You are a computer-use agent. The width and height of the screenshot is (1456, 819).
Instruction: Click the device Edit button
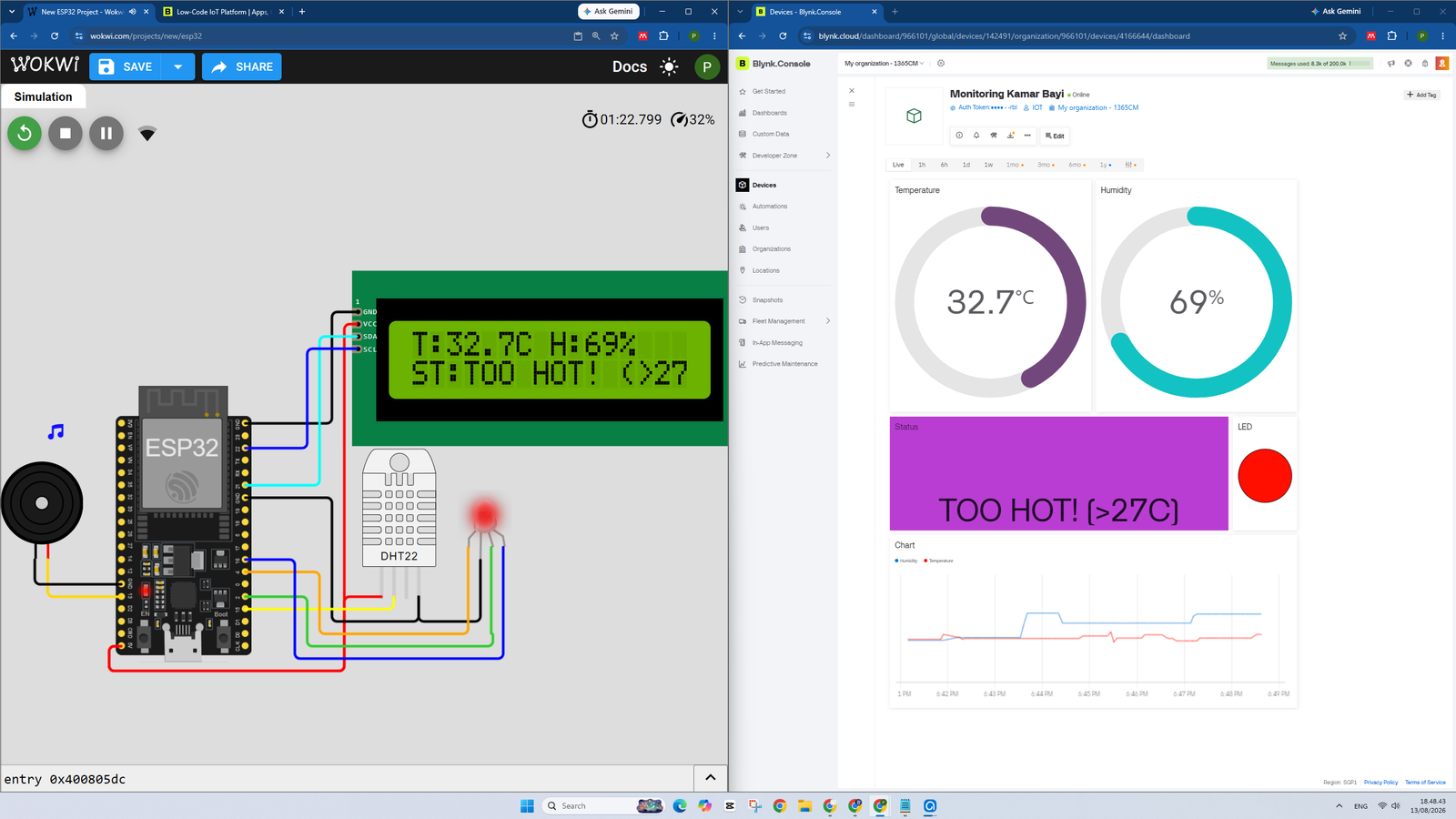click(x=1055, y=136)
